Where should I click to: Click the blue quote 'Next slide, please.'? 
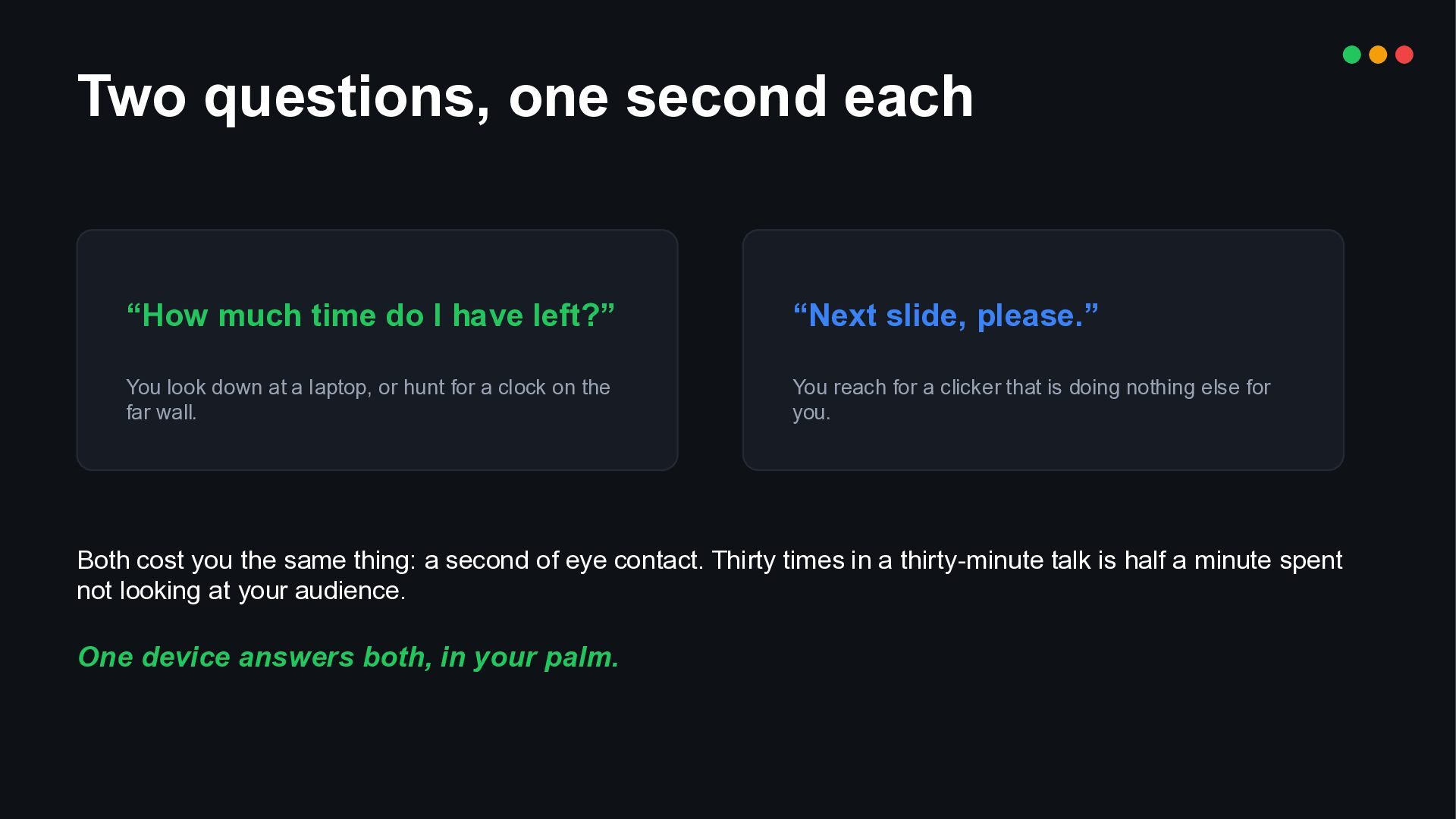click(x=946, y=315)
